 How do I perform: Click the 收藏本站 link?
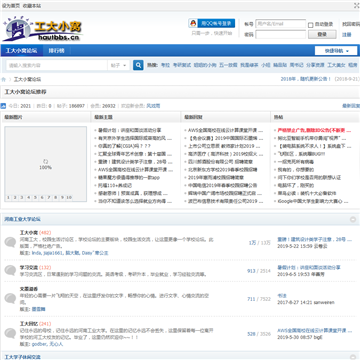click(x=32, y=6)
